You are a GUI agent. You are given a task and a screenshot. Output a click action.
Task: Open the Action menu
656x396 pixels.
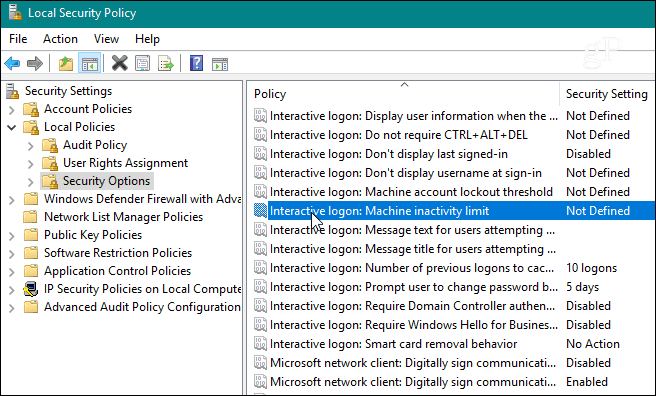click(60, 39)
